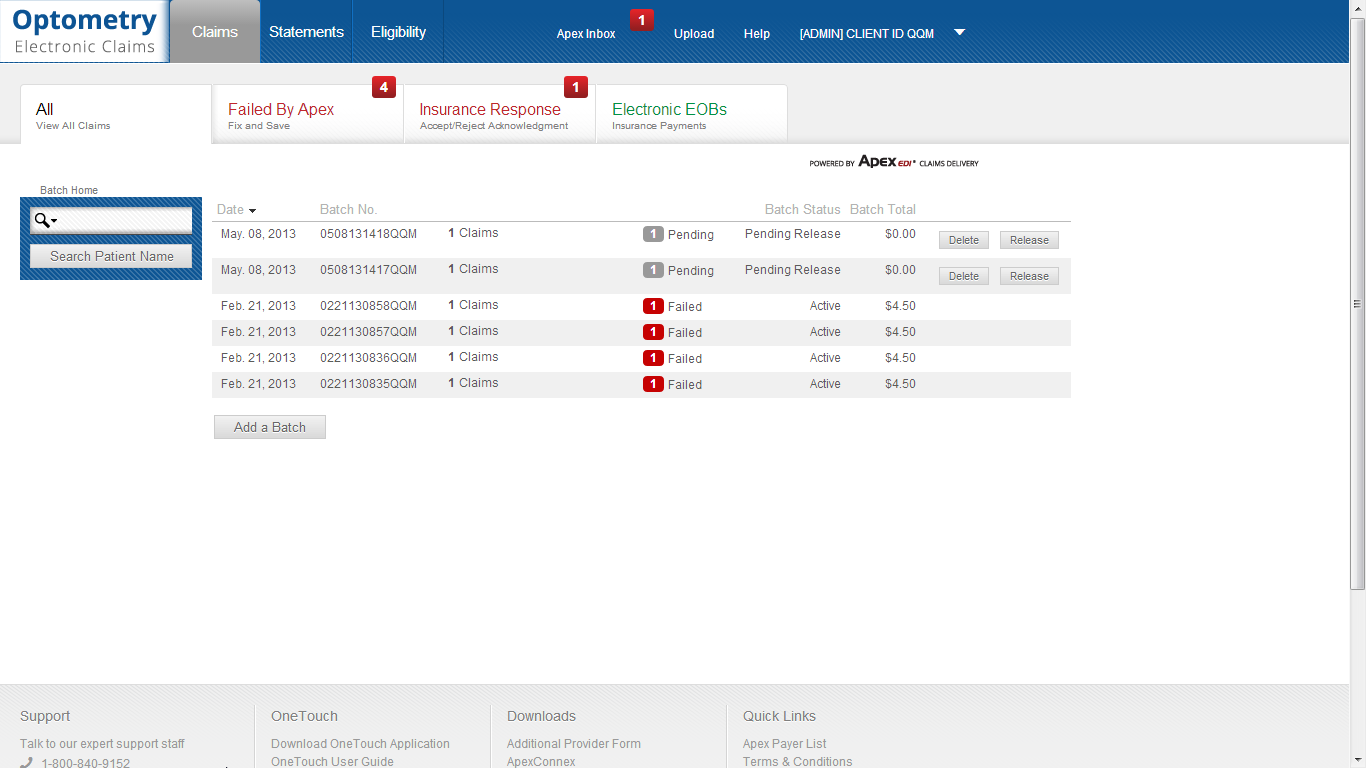Click red Failed badge for batch 0221130836QQM

pyautogui.click(x=653, y=358)
